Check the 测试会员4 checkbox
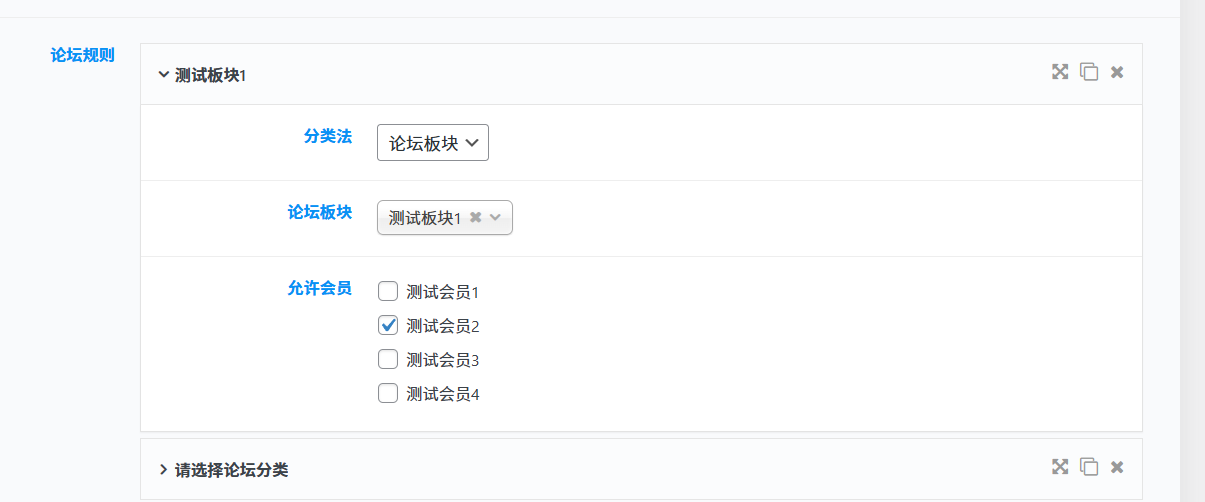Screen dimensions: 1205x502 click(x=388, y=393)
